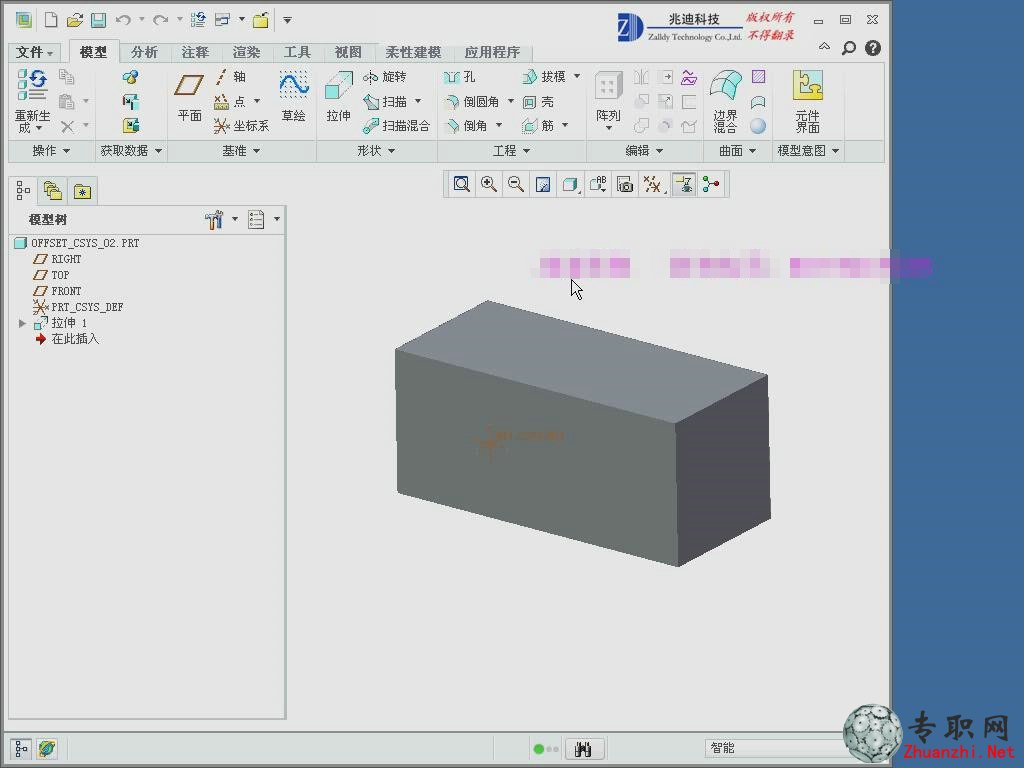Click the Zoom In icon in view toolbar
This screenshot has height=768, width=1024.
[488, 185]
